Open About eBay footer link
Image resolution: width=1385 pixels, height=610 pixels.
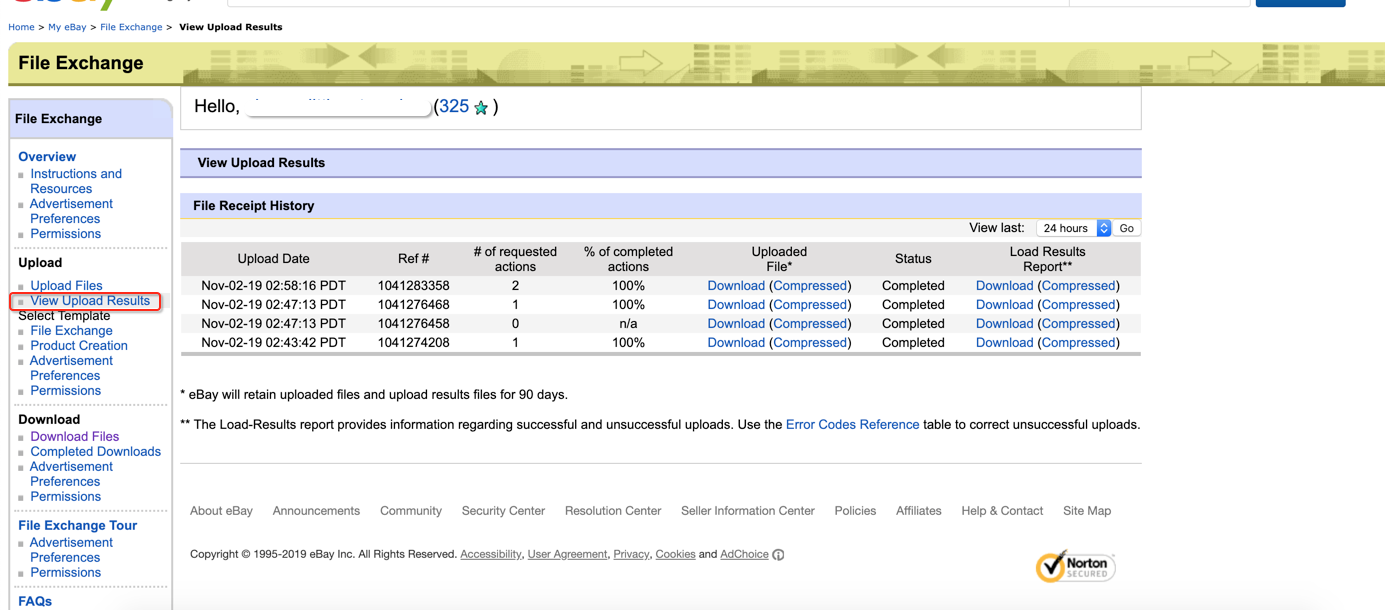click(221, 511)
